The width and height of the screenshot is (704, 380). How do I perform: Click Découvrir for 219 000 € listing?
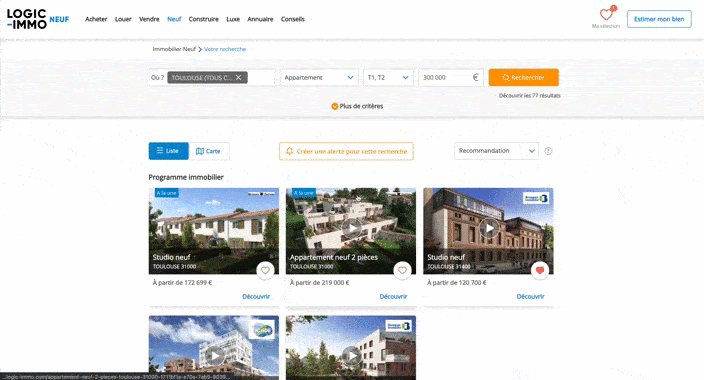(x=393, y=296)
